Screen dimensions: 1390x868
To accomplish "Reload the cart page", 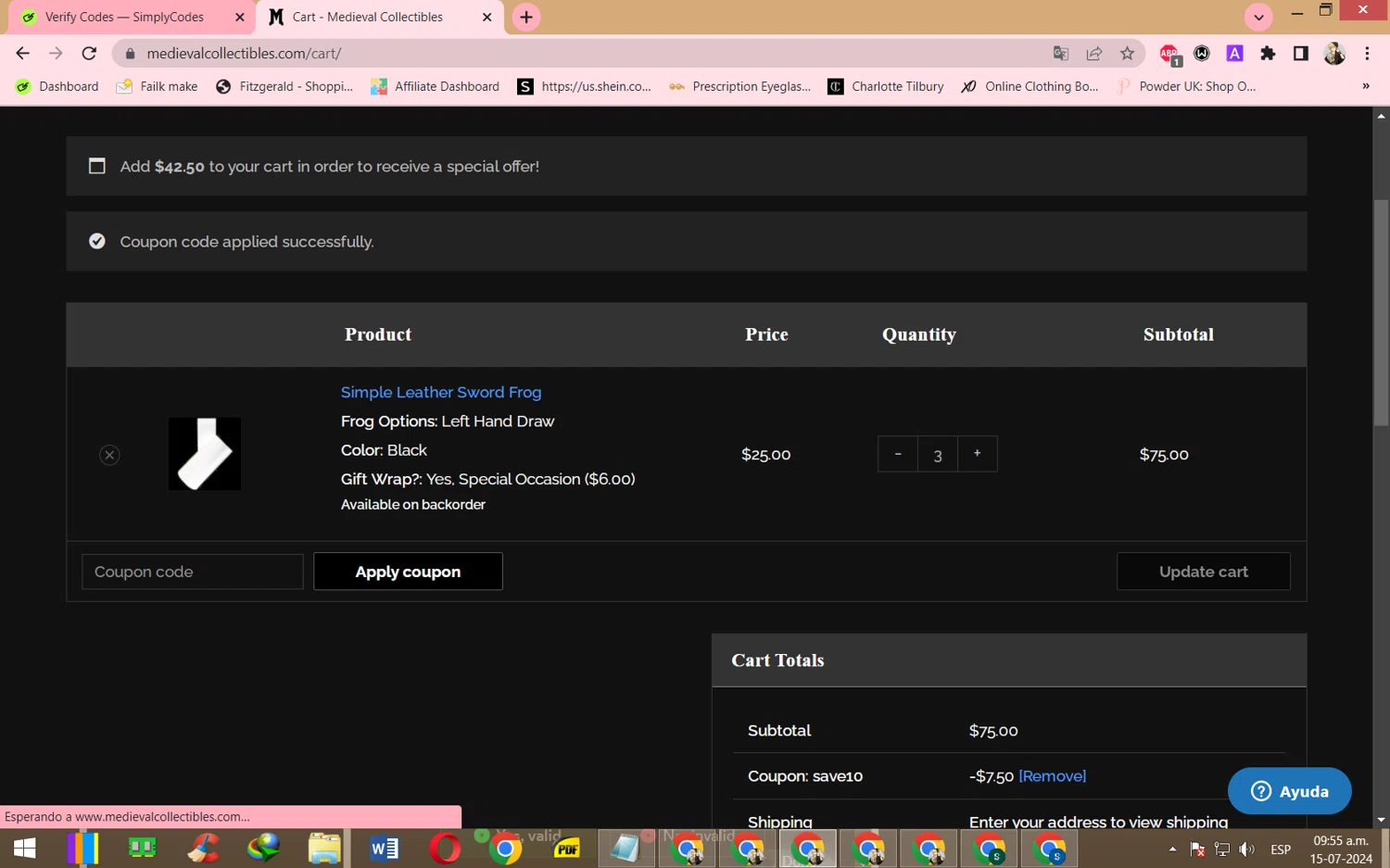I will (89, 54).
